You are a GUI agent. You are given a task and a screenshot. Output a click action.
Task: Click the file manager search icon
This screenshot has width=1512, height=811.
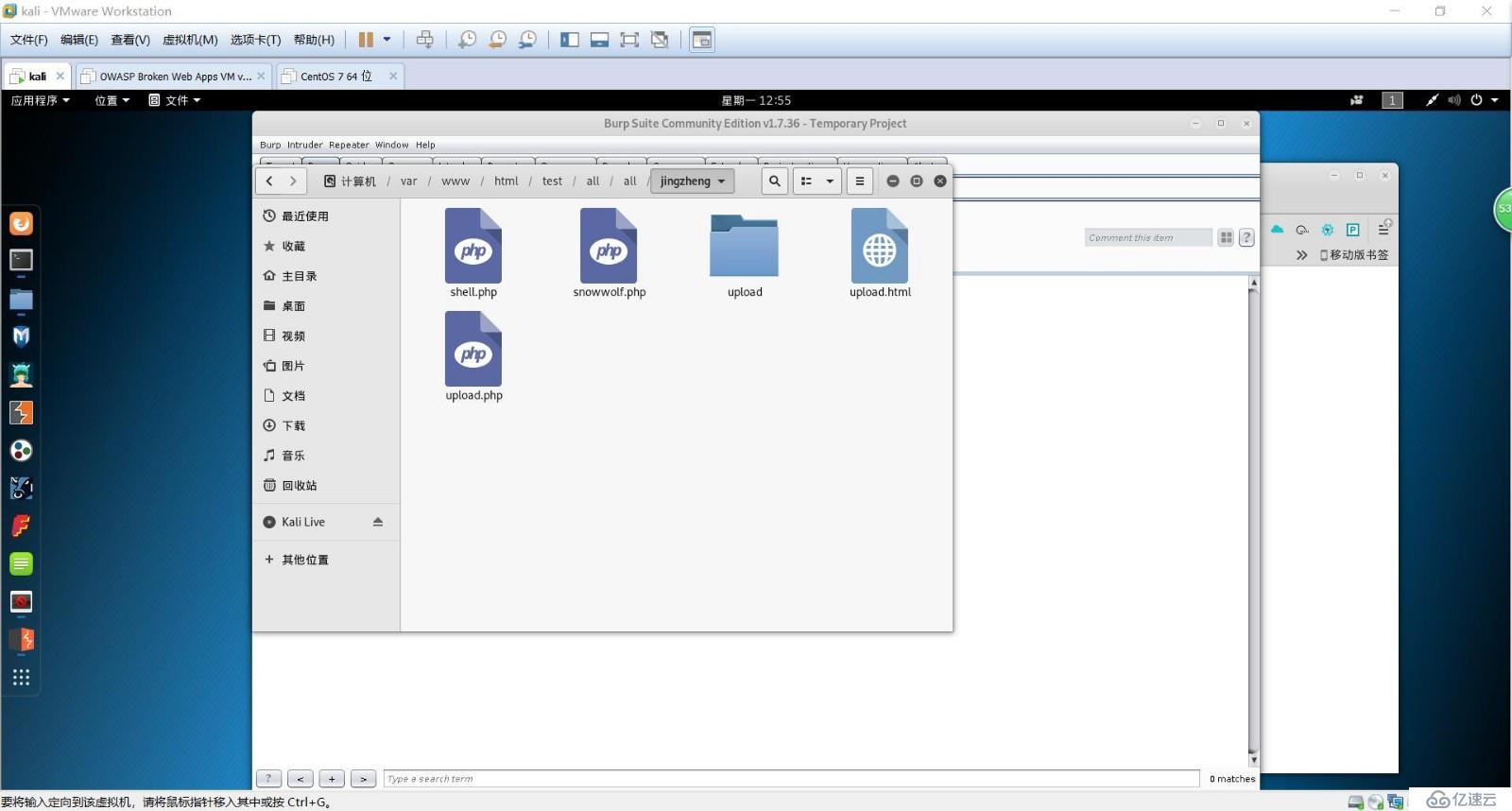[775, 181]
